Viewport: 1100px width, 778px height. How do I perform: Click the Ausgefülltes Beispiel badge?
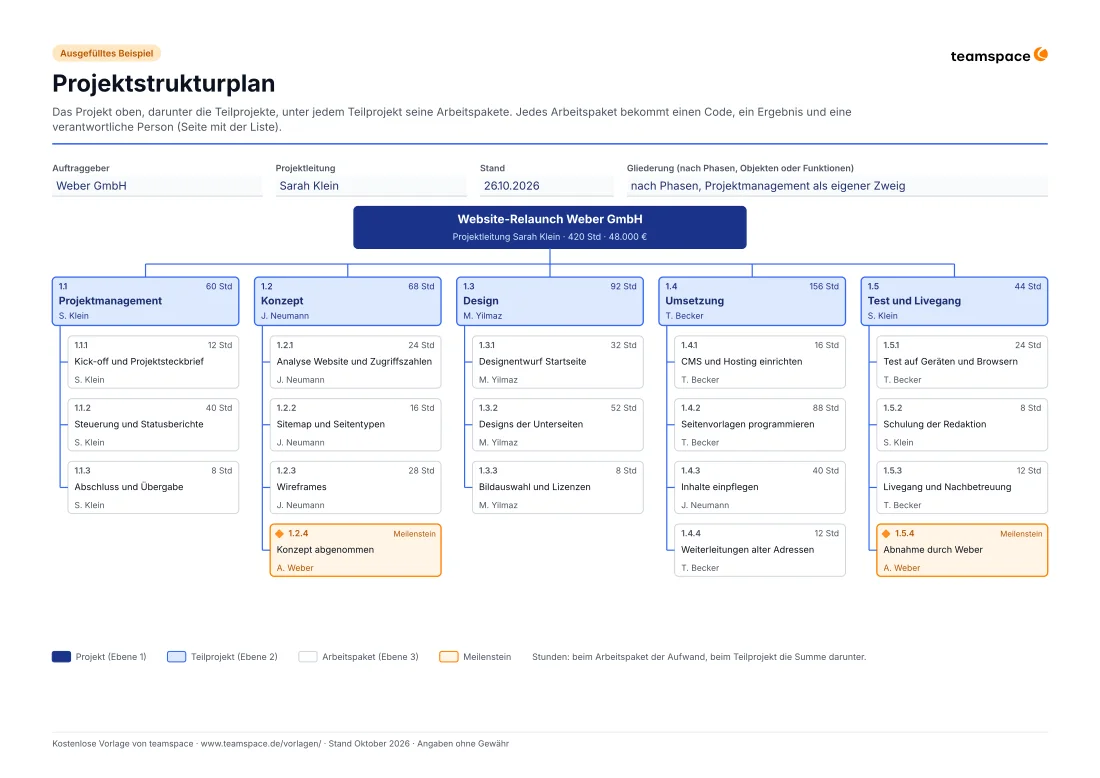107,53
